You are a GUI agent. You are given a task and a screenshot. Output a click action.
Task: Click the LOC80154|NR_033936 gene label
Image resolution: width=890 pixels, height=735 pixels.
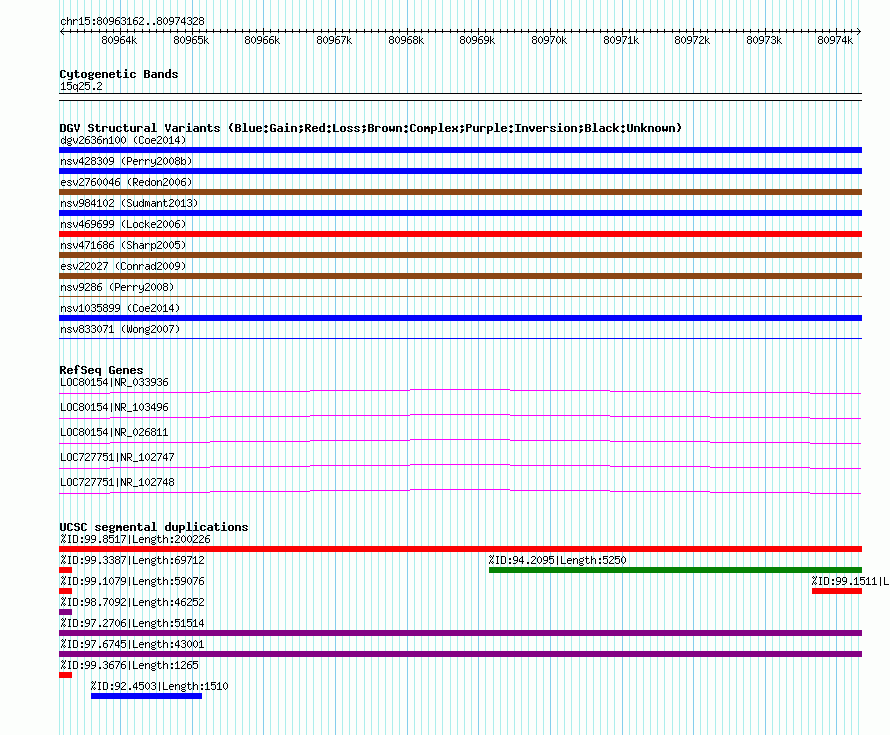click(x=114, y=383)
